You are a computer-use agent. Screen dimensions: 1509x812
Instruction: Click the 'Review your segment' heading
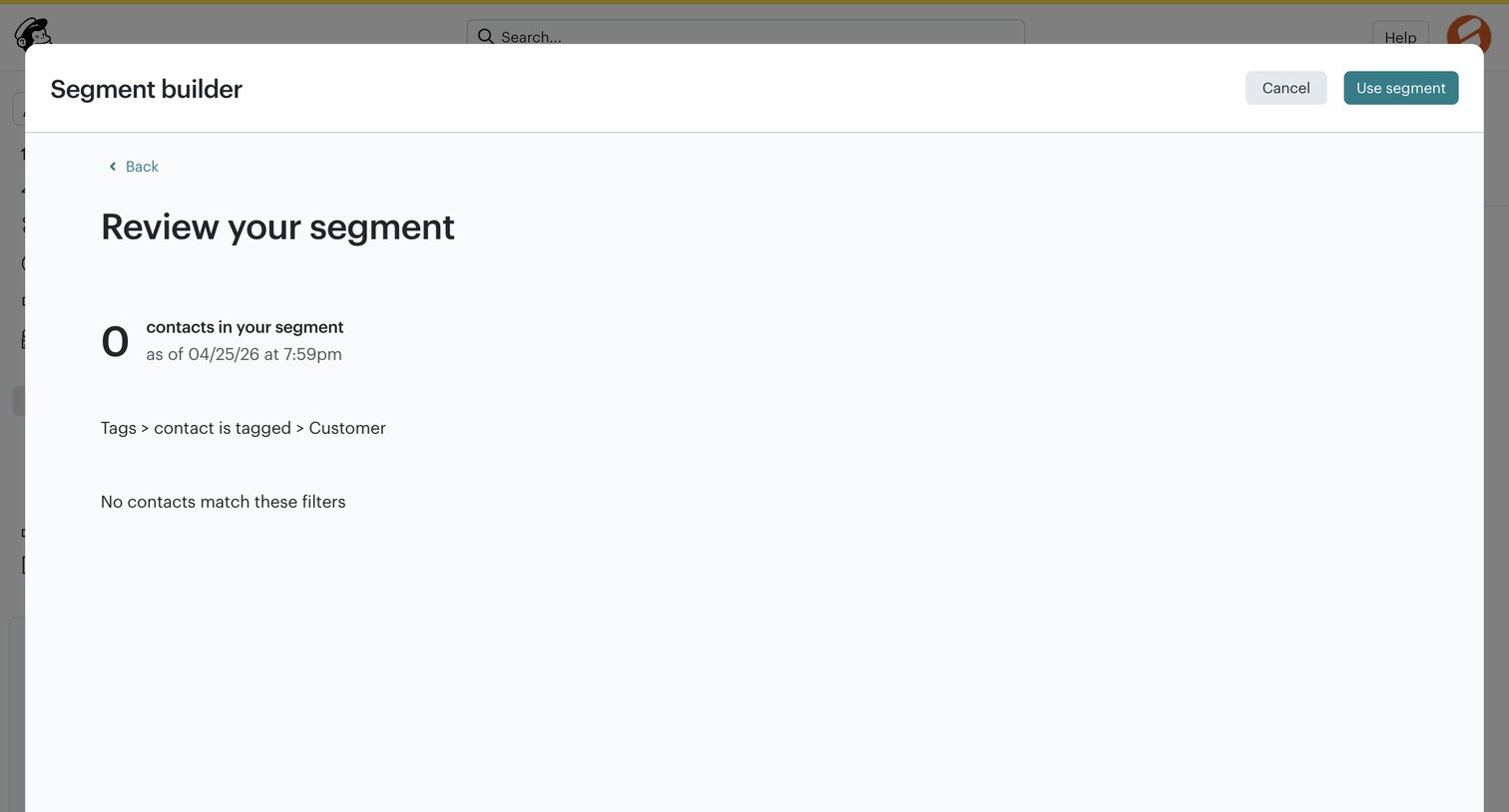click(277, 227)
